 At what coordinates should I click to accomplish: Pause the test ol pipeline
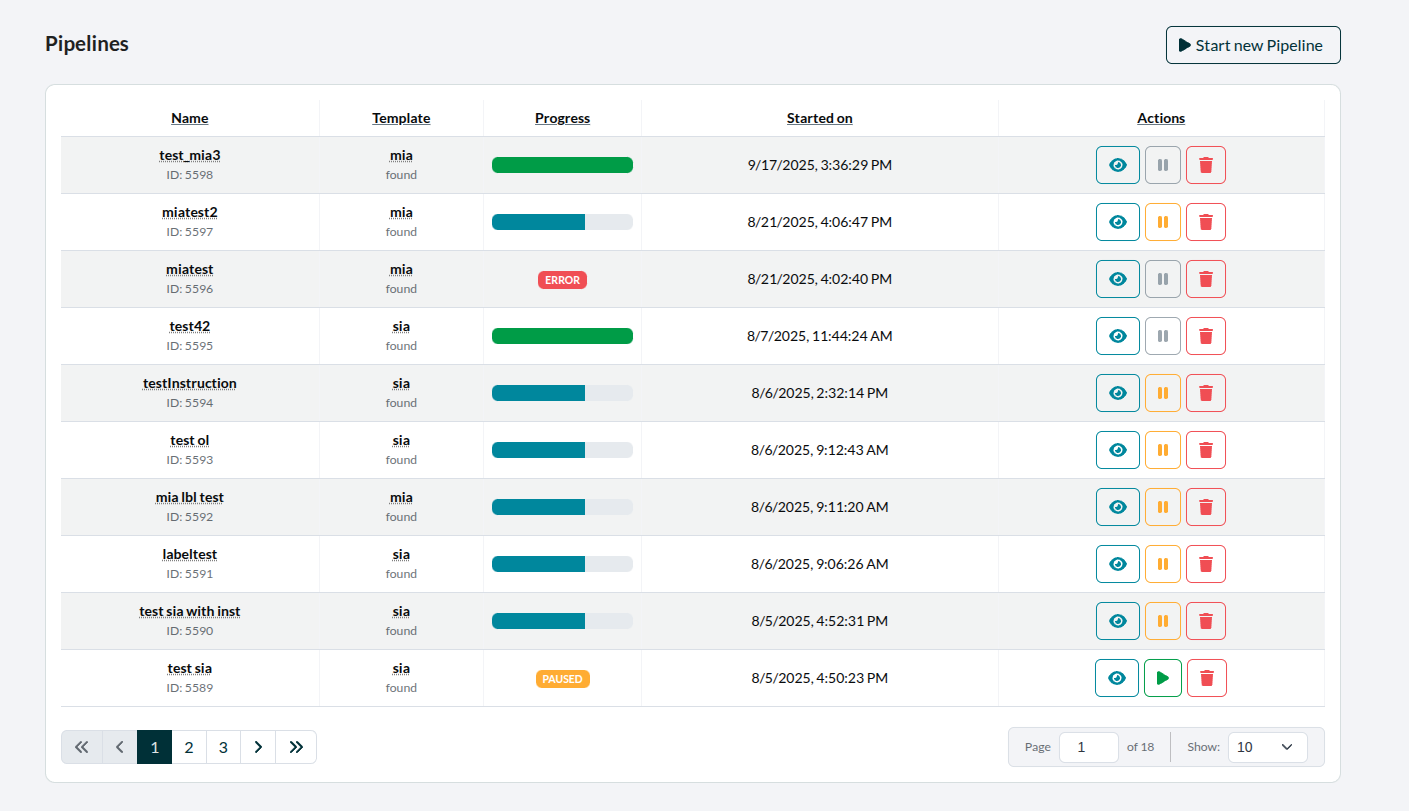coord(1162,450)
